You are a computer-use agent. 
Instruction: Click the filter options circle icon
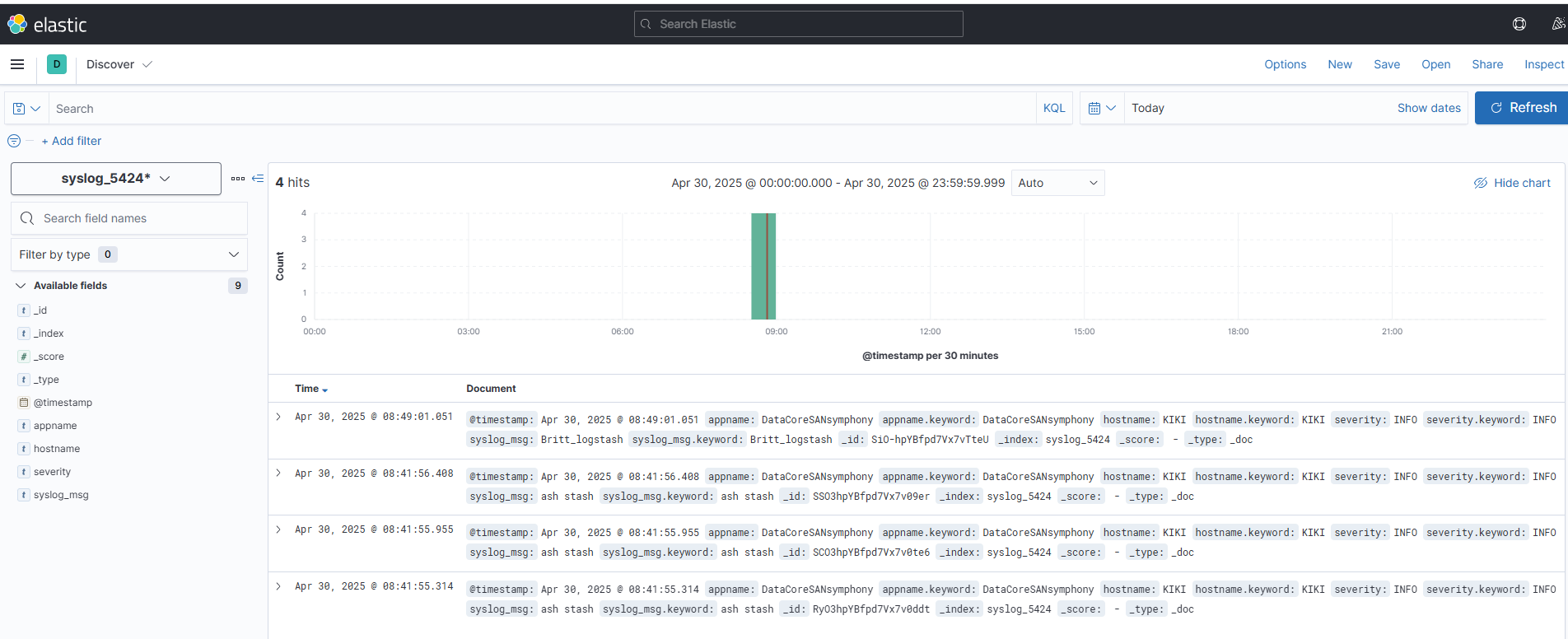(14, 141)
